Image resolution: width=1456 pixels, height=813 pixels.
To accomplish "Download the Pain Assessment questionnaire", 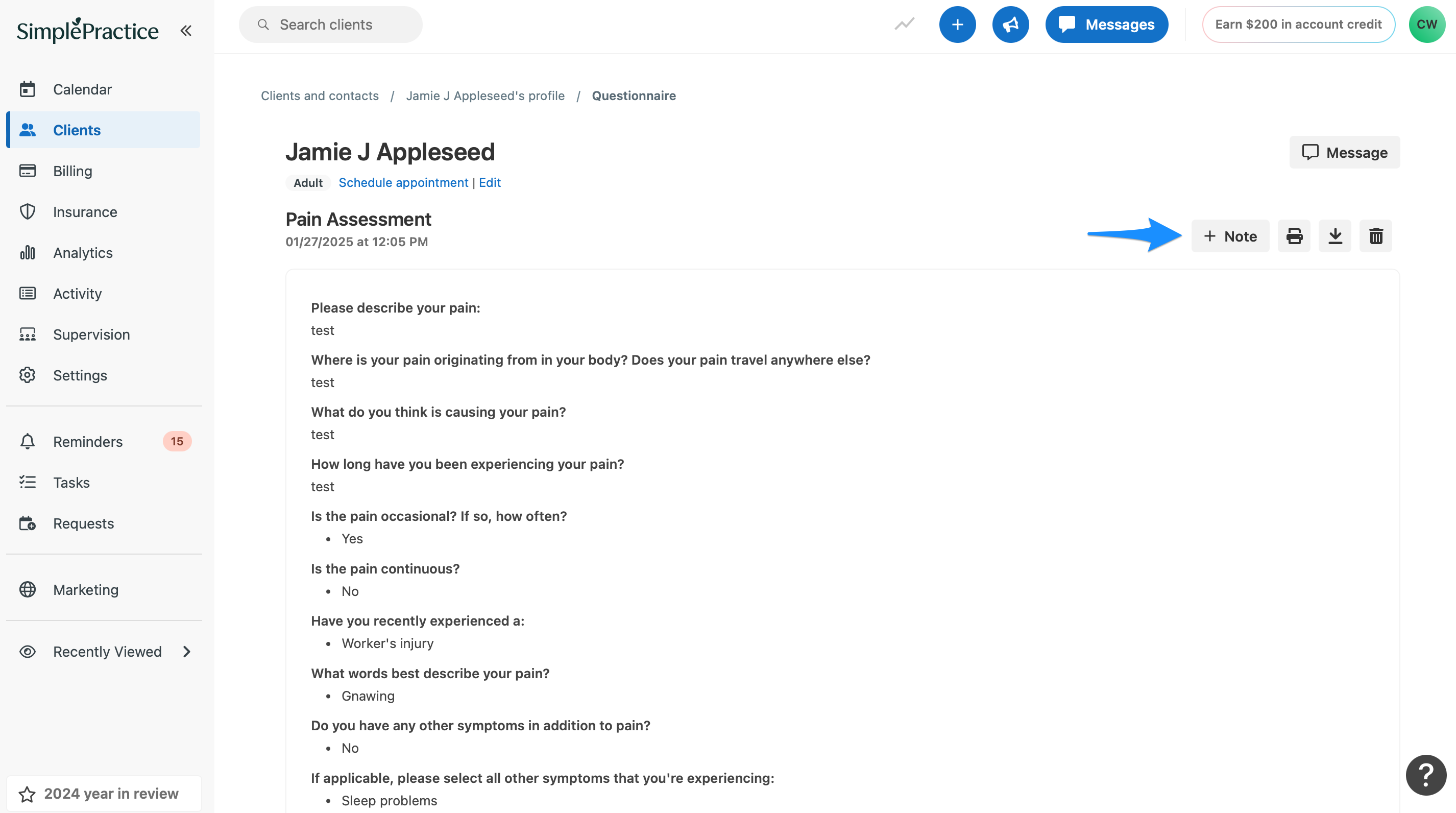I will point(1334,236).
